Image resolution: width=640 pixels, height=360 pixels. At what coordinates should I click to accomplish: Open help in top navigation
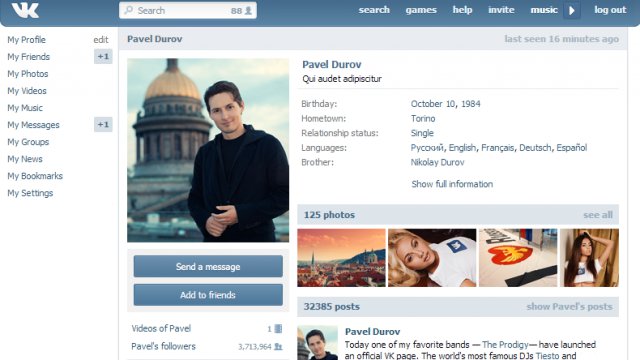pos(462,10)
